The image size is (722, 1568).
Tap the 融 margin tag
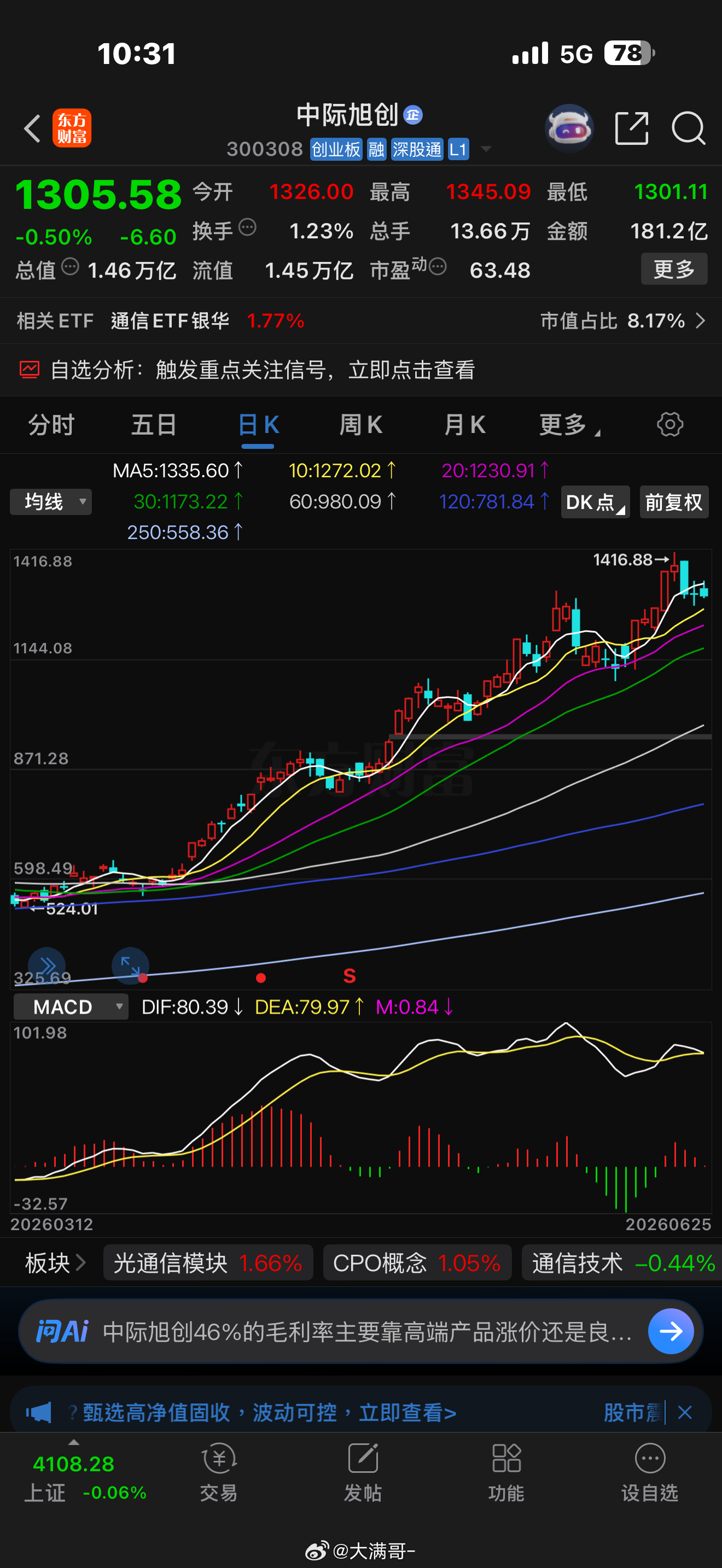[376, 149]
